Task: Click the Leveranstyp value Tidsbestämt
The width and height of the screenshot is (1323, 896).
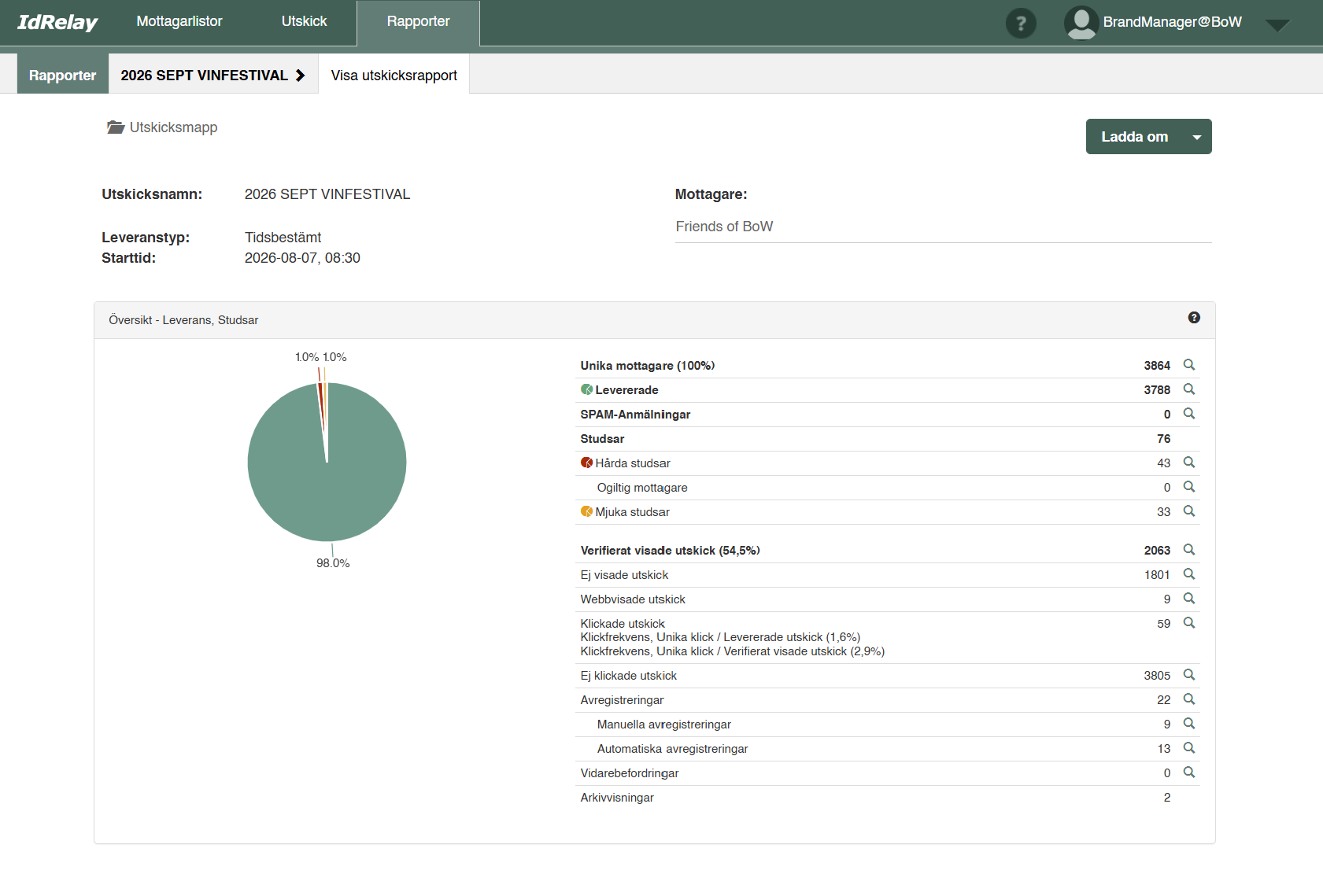Action: point(283,238)
